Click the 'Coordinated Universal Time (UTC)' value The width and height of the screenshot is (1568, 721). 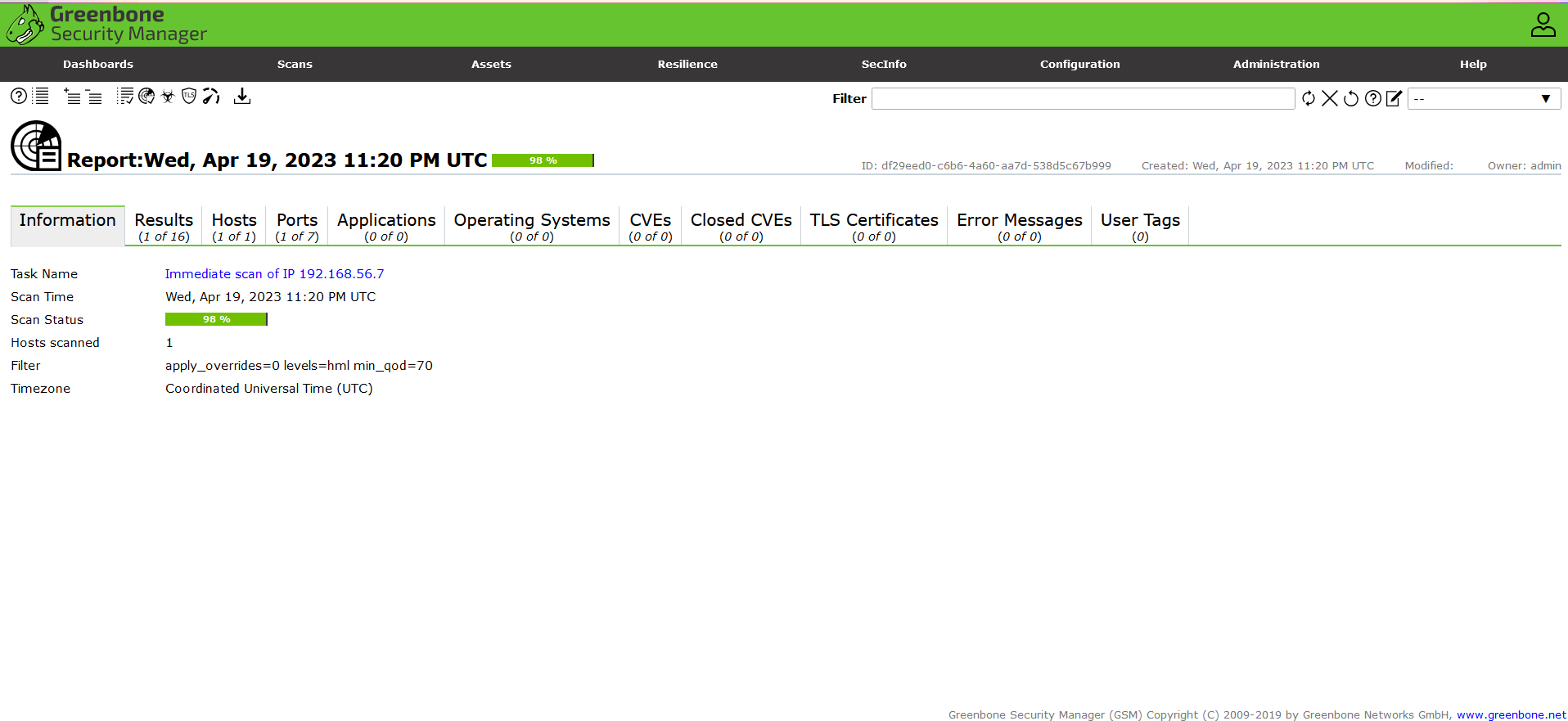pos(269,389)
